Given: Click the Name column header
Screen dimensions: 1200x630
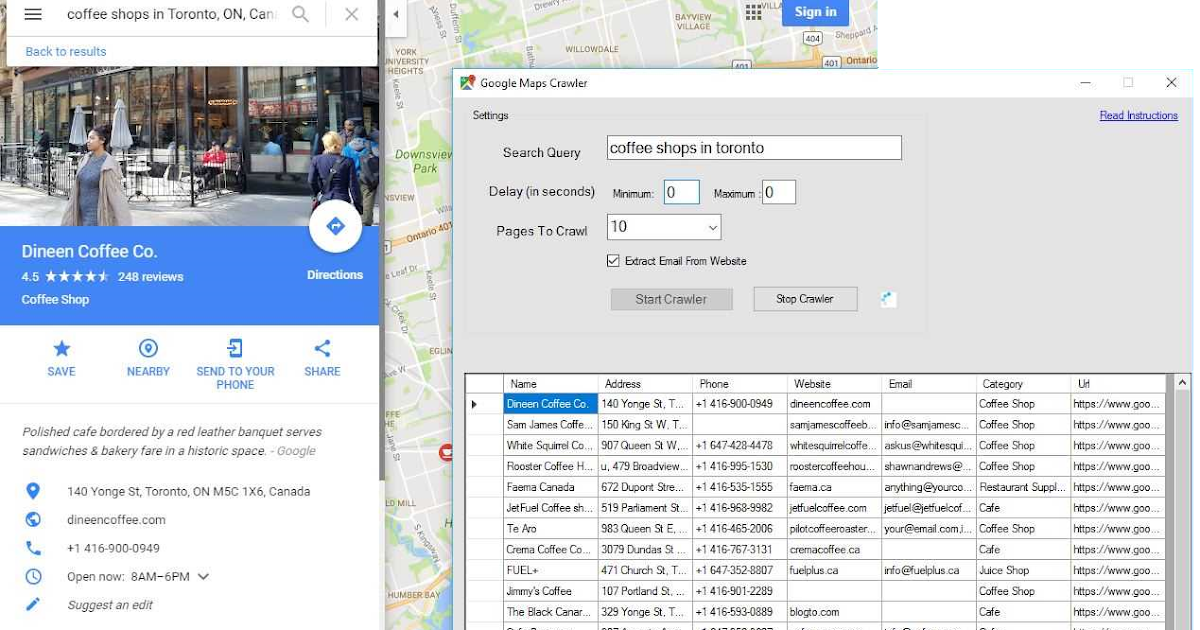Looking at the screenshot, I should 551,384.
